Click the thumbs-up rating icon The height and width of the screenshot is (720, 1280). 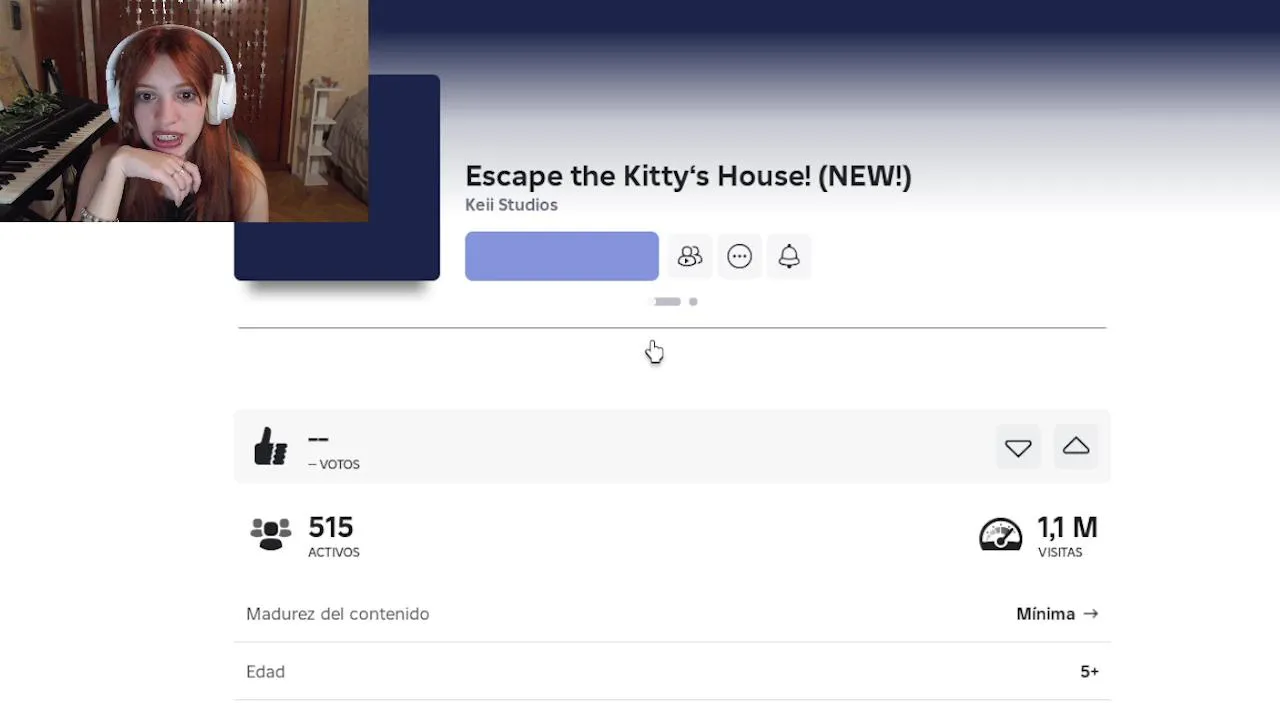coord(270,447)
